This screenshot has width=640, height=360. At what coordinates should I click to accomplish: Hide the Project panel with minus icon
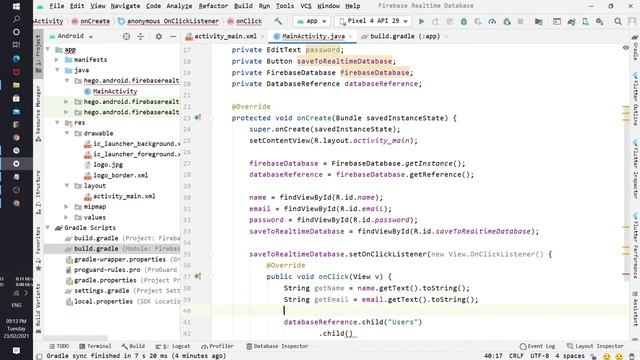(173, 36)
